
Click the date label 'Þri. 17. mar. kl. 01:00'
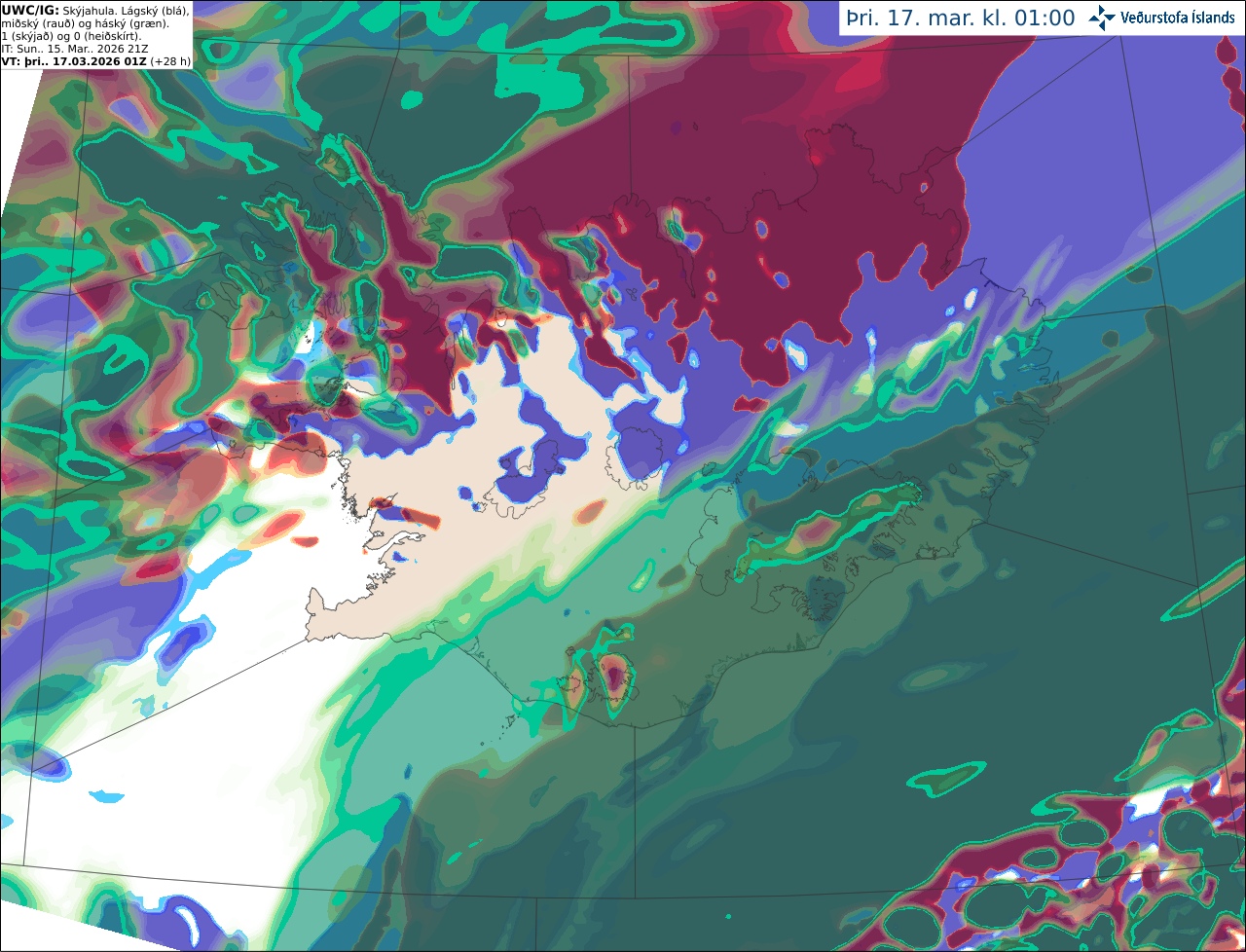point(961,18)
